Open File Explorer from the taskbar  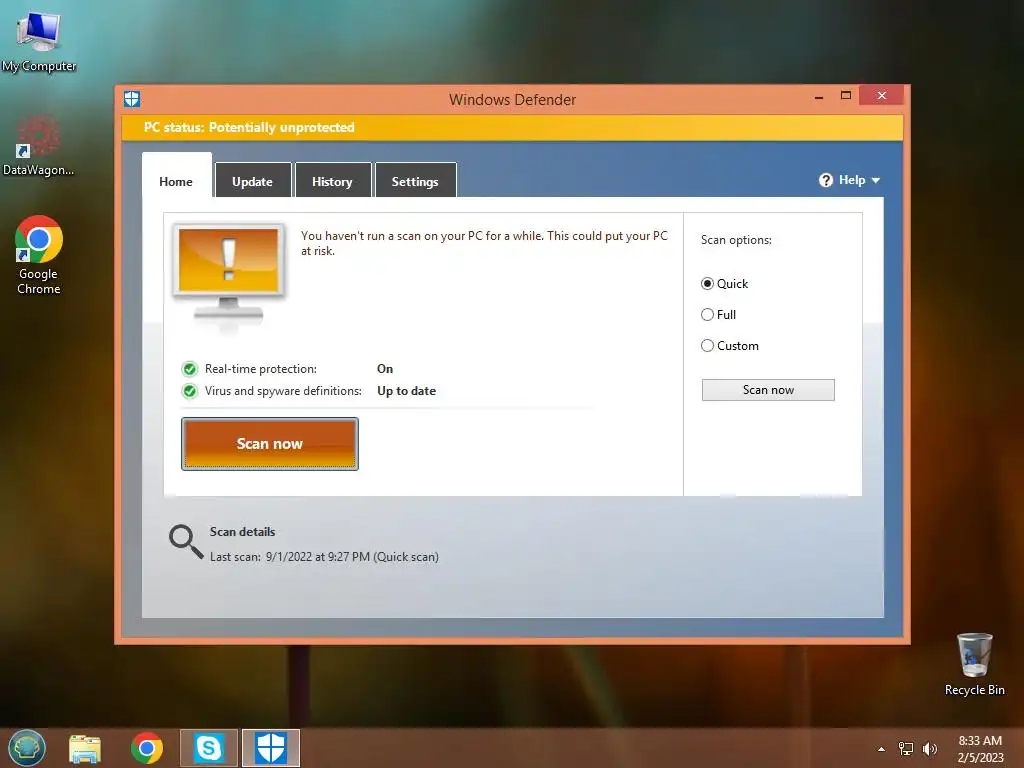[85, 748]
